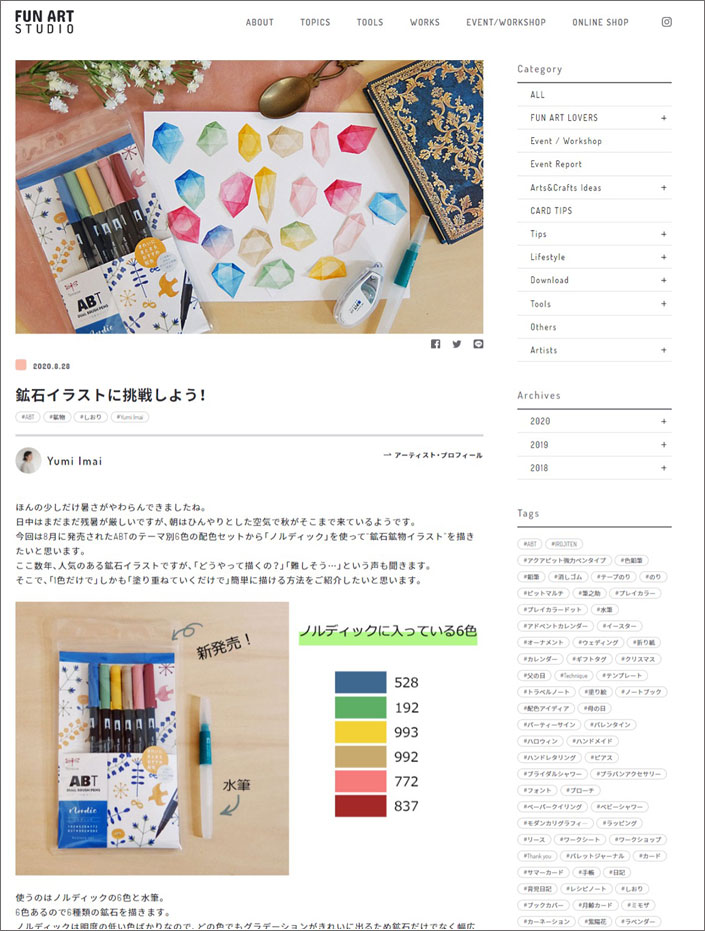Open the TOPICS menu item
The image size is (705, 931).
pos(315,22)
